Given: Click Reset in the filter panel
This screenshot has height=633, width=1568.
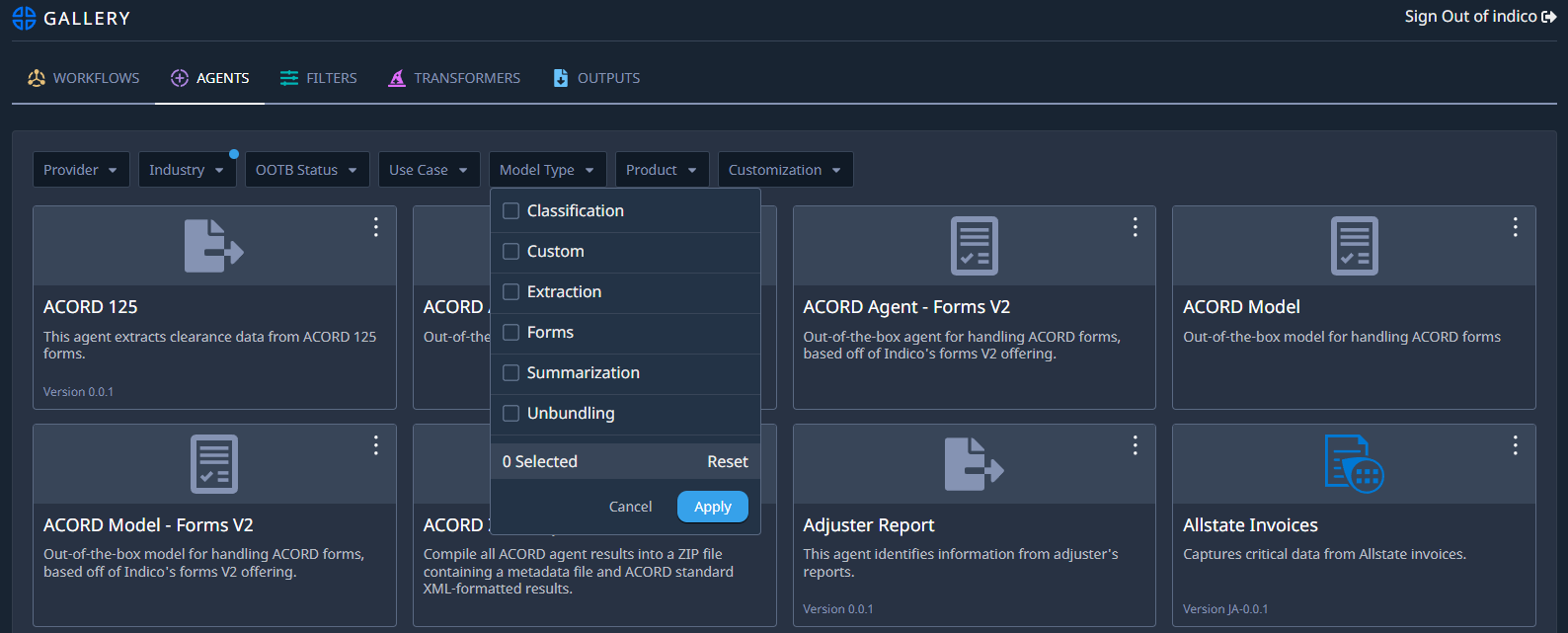Looking at the screenshot, I should pos(727,461).
